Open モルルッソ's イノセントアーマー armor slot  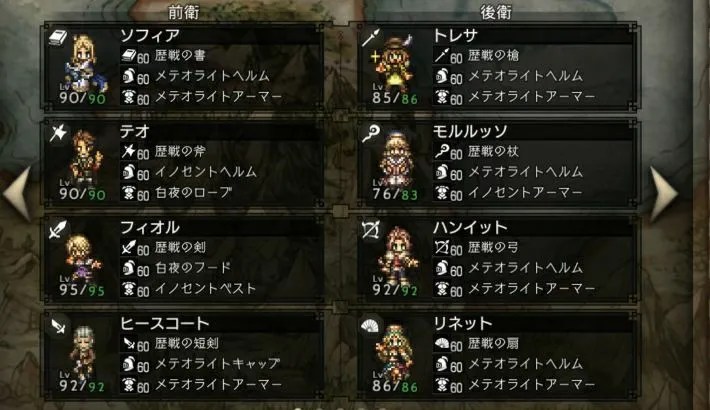(533, 193)
